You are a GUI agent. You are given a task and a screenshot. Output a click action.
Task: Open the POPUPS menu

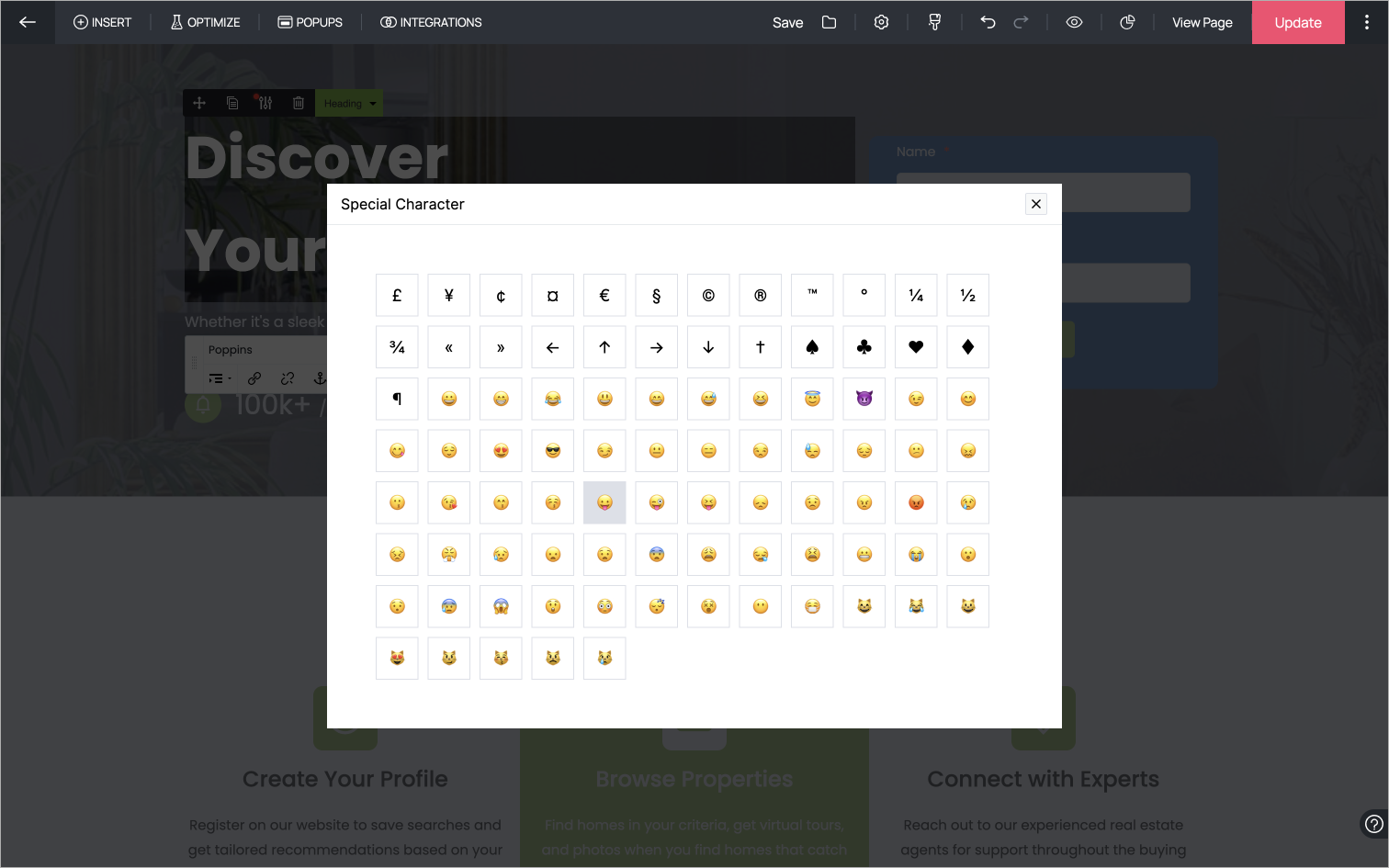click(x=311, y=22)
